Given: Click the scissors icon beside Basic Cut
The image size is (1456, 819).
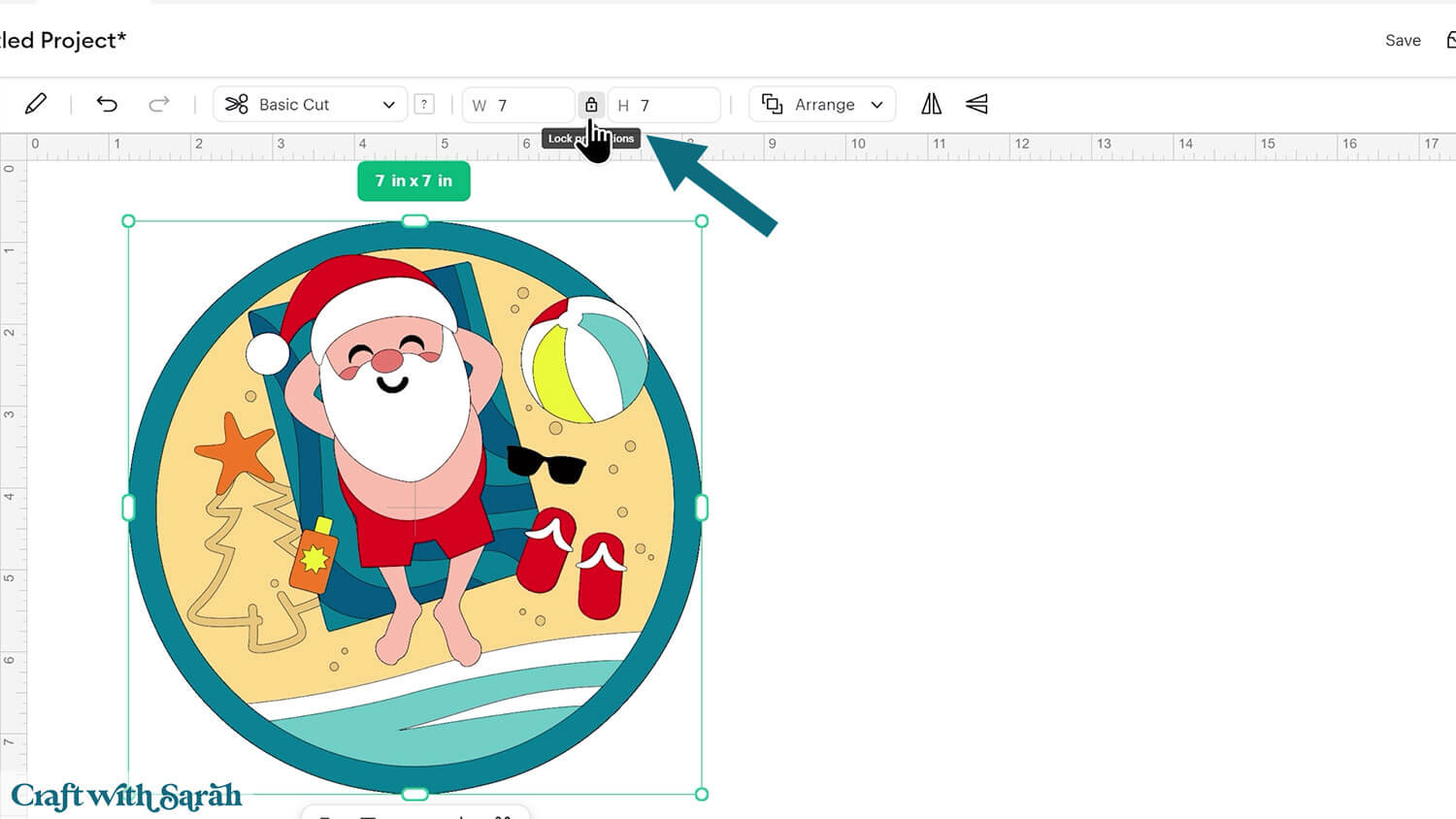Looking at the screenshot, I should click(x=236, y=104).
